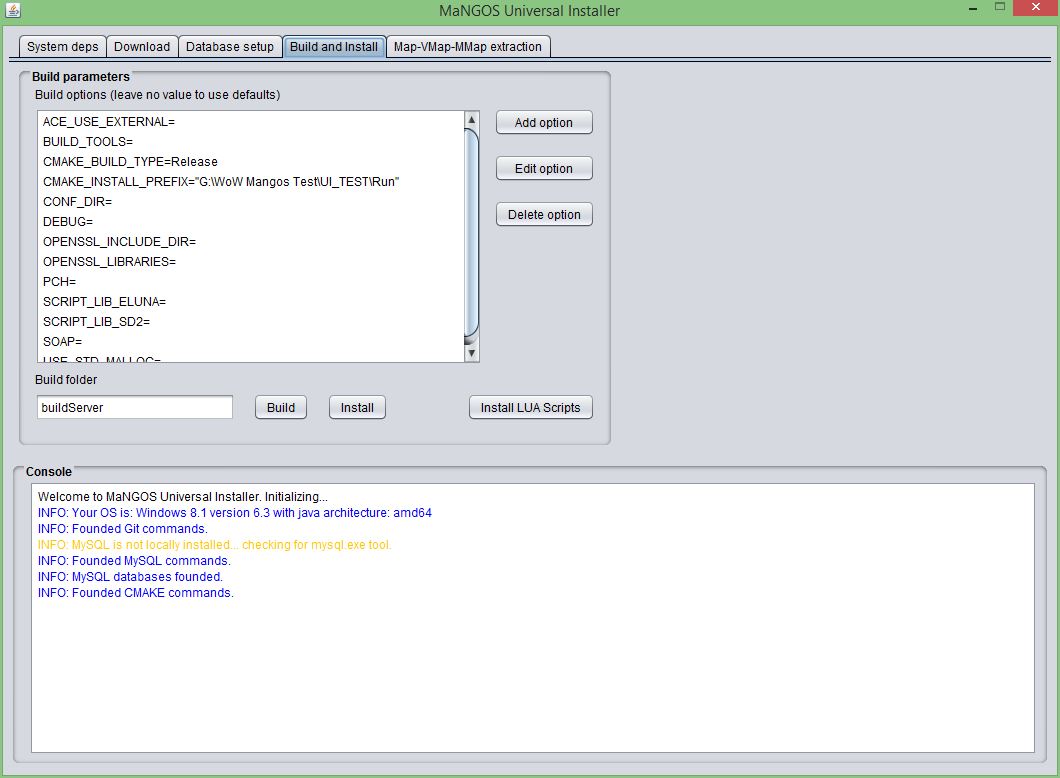This screenshot has width=1060, height=778.
Task: Switch to the Download tab
Action: coord(142,47)
